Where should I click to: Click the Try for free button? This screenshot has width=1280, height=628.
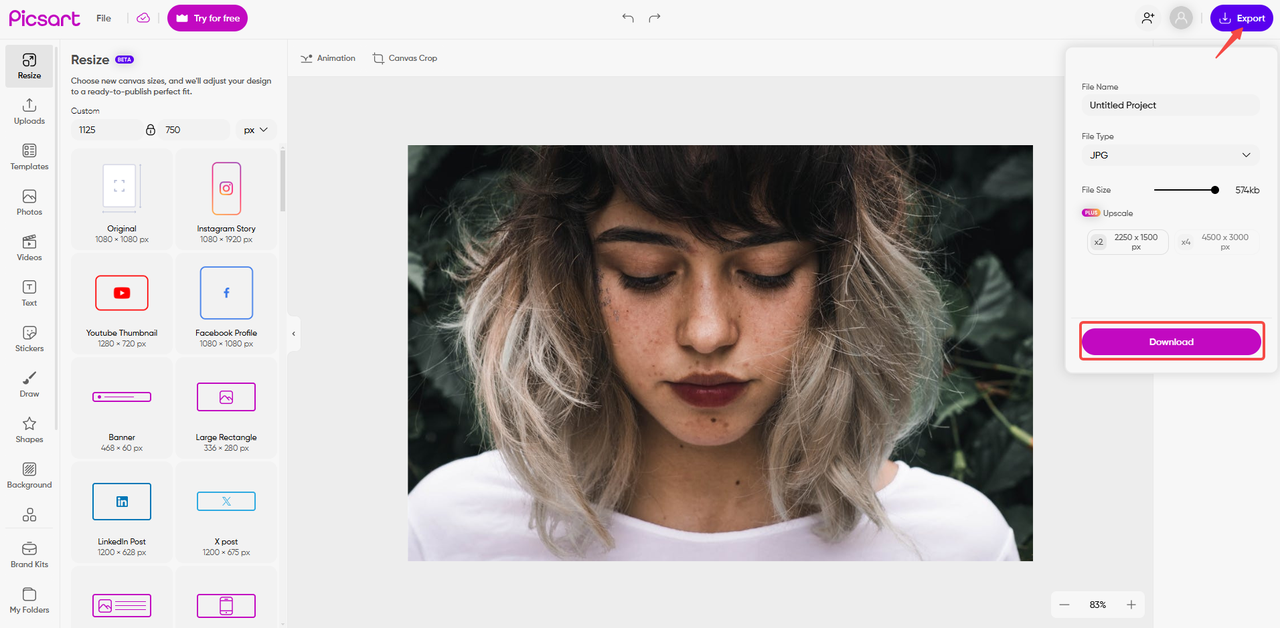207,18
